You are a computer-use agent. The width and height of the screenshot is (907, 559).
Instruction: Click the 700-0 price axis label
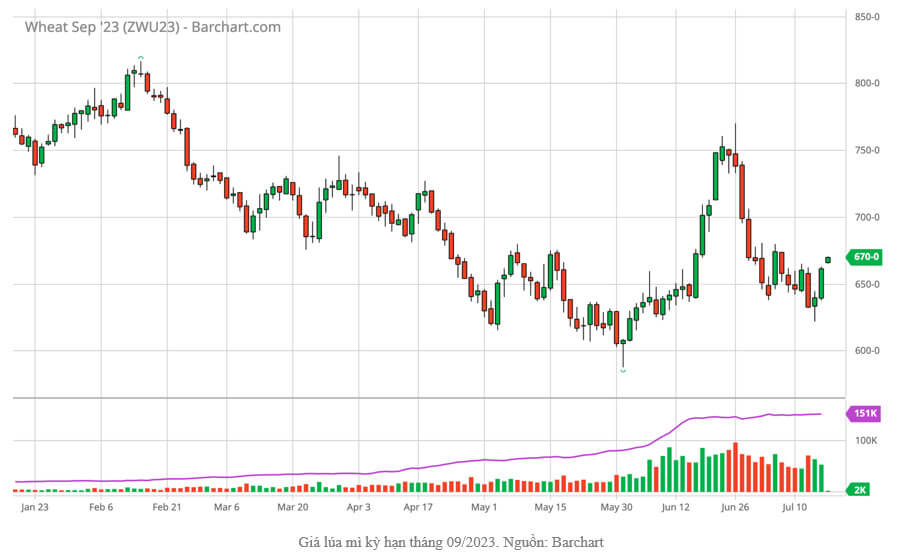tap(867, 218)
